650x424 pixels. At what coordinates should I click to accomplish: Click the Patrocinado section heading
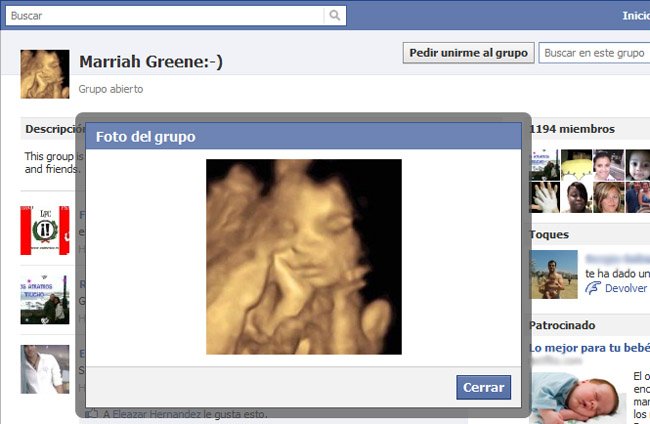point(562,325)
